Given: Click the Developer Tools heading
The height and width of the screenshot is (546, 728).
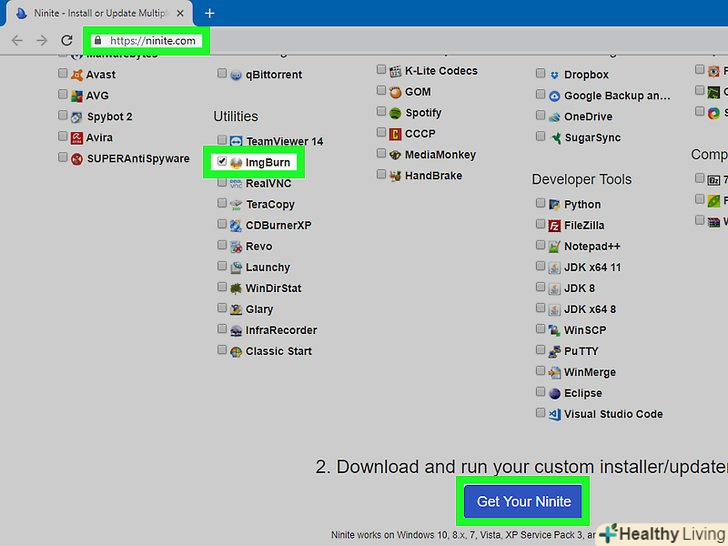Looking at the screenshot, I should [x=582, y=179].
